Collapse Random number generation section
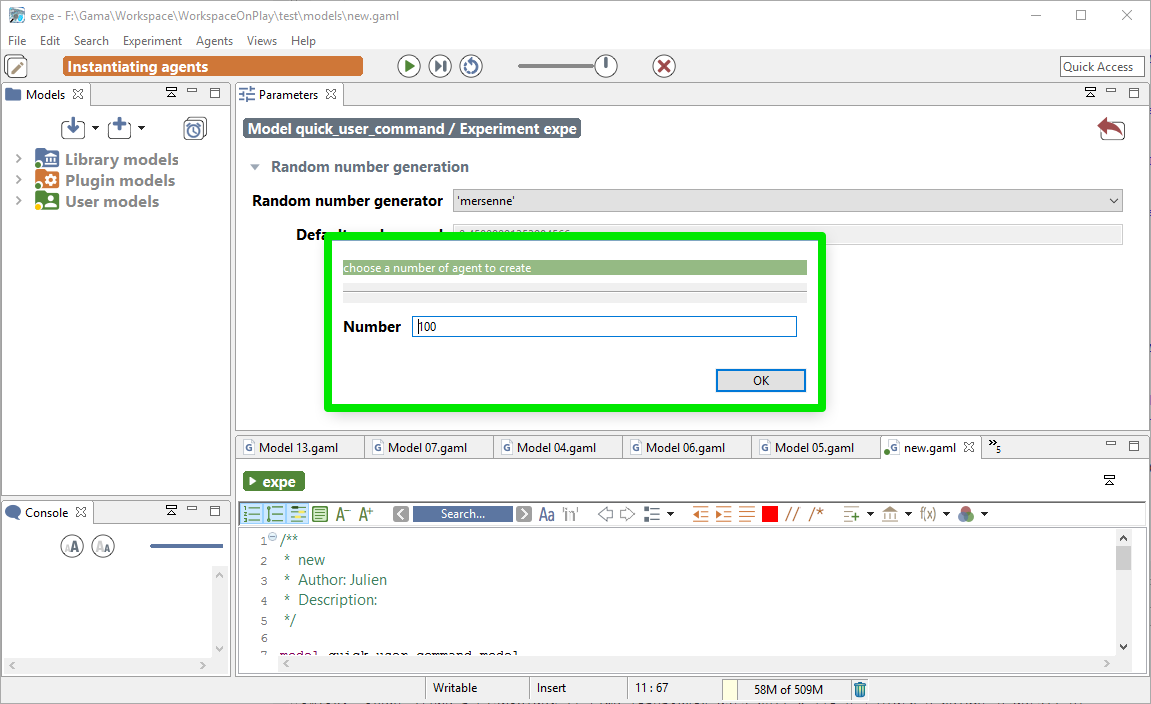The height and width of the screenshot is (704, 1151). (255, 167)
